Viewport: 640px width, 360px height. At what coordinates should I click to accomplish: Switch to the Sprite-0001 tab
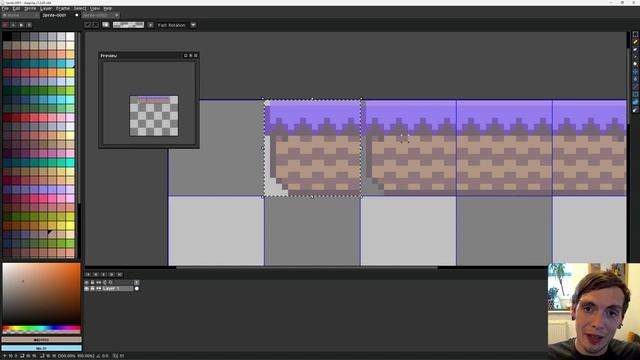click(x=60, y=15)
